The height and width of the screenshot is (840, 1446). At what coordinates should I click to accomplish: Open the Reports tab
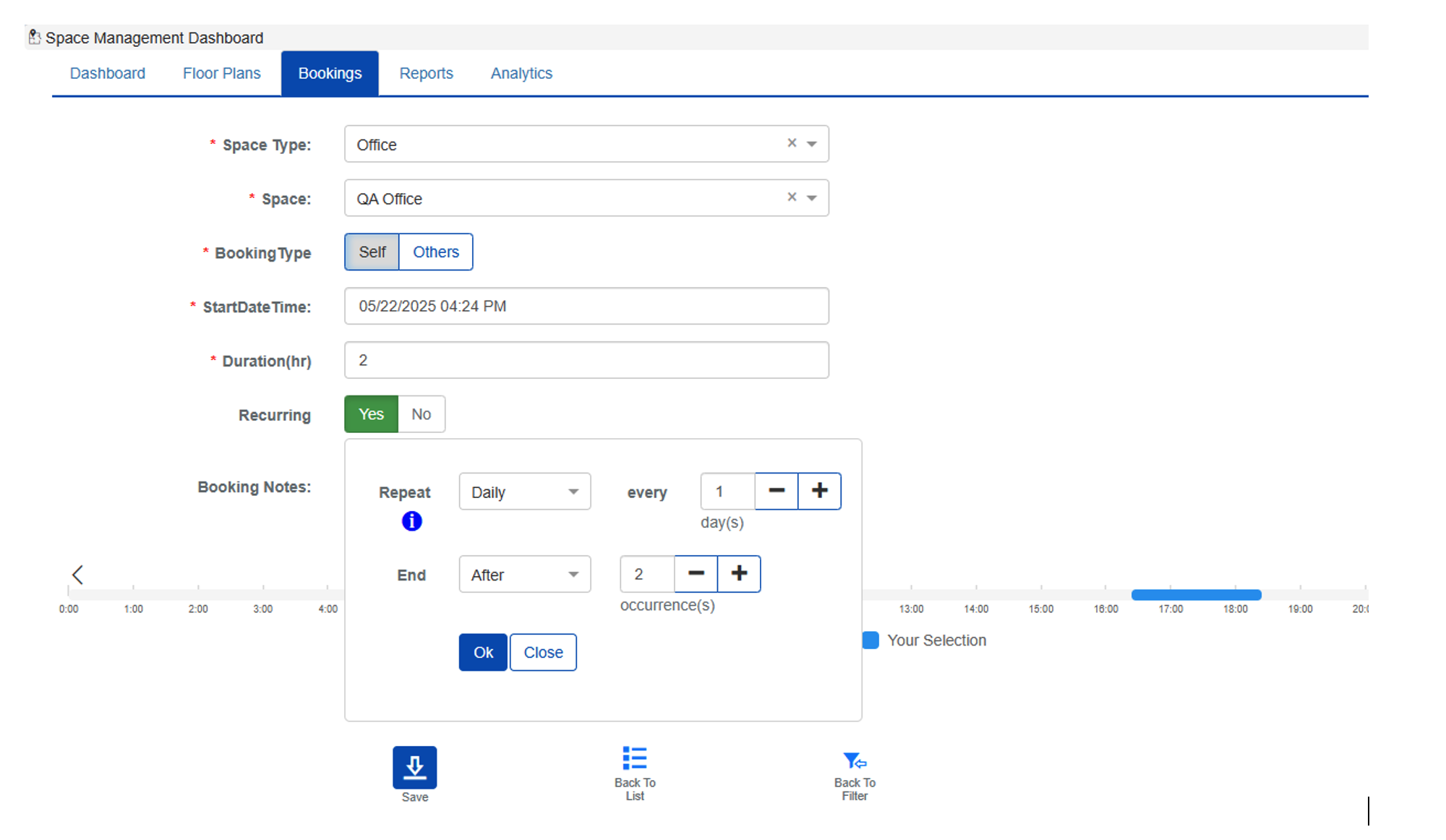click(x=426, y=73)
